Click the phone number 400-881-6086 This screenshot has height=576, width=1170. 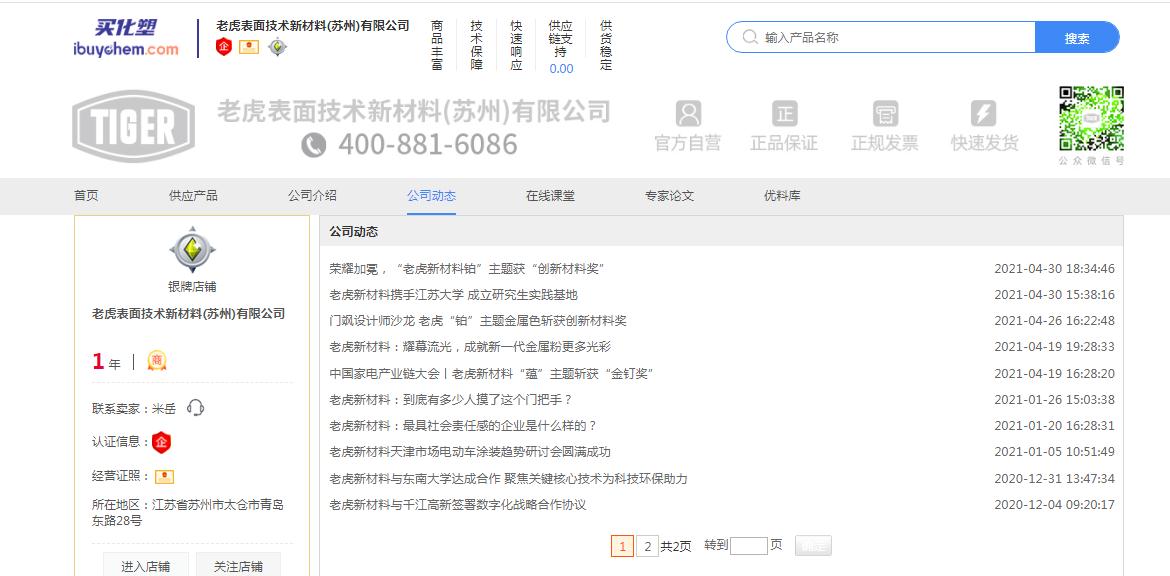point(428,145)
